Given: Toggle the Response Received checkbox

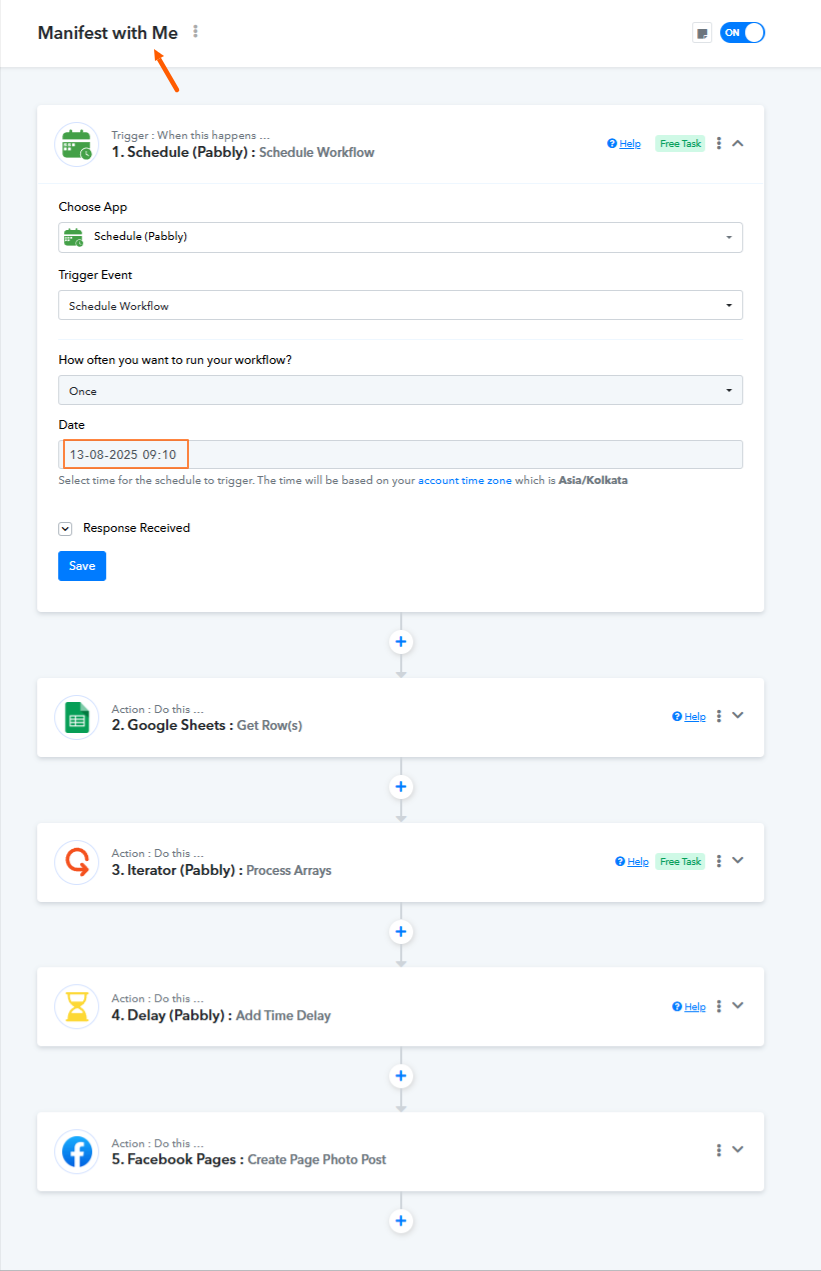Looking at the screenshot, I should 65,528.
